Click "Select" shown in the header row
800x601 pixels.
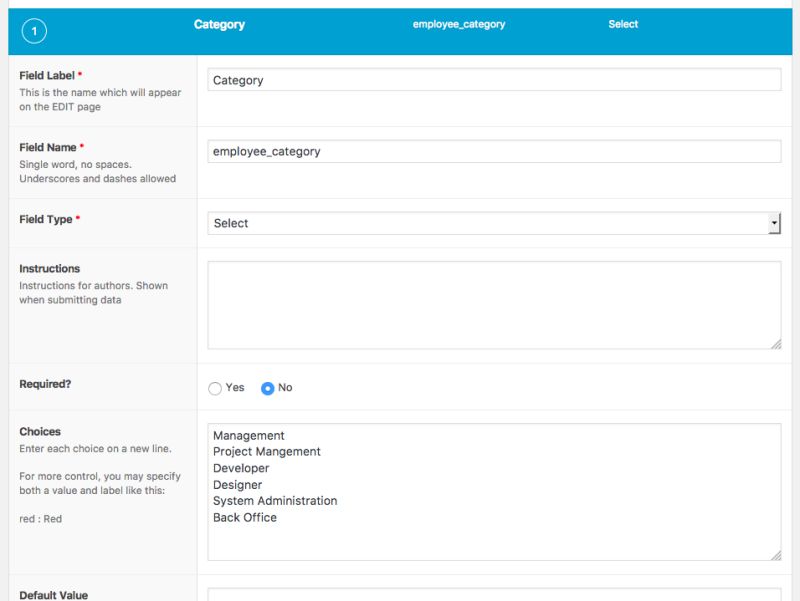(x=623, y=23)
